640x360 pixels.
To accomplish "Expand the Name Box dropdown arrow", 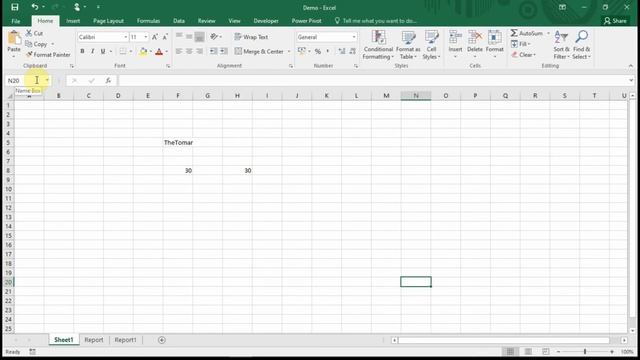I will coord(47,80).
